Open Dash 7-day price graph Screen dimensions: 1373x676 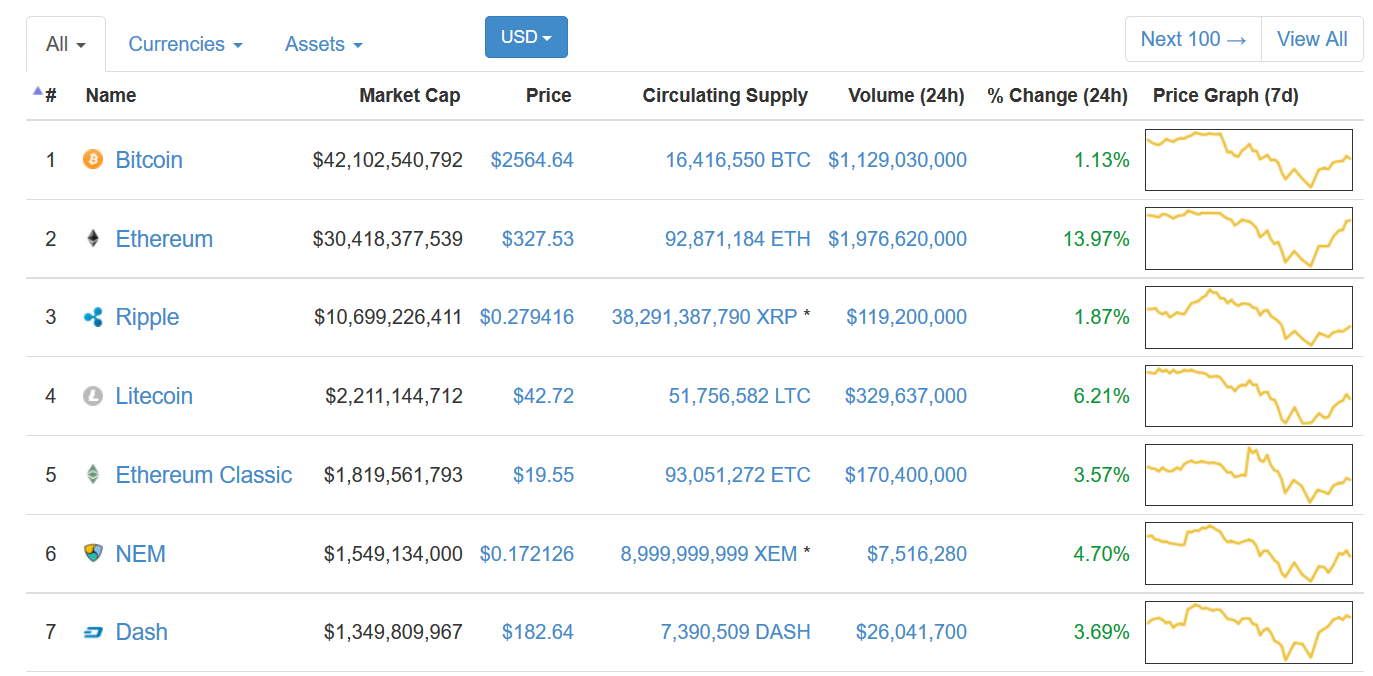point(1249,633)
